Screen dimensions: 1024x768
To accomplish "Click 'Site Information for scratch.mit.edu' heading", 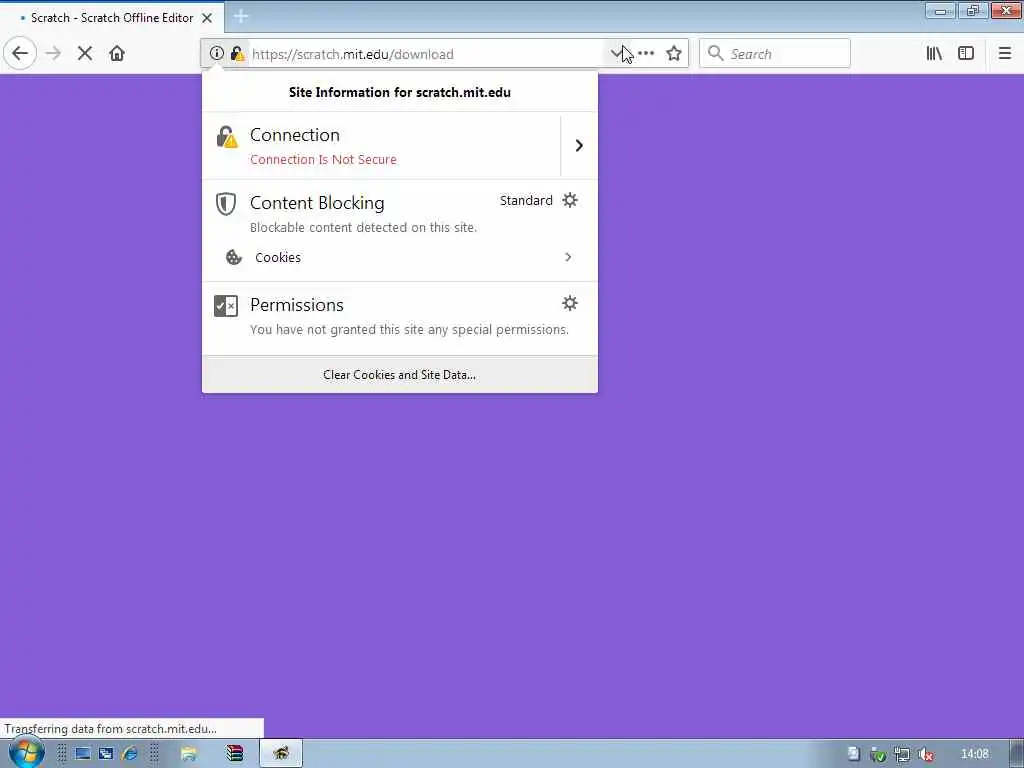I will pos(400,92).
